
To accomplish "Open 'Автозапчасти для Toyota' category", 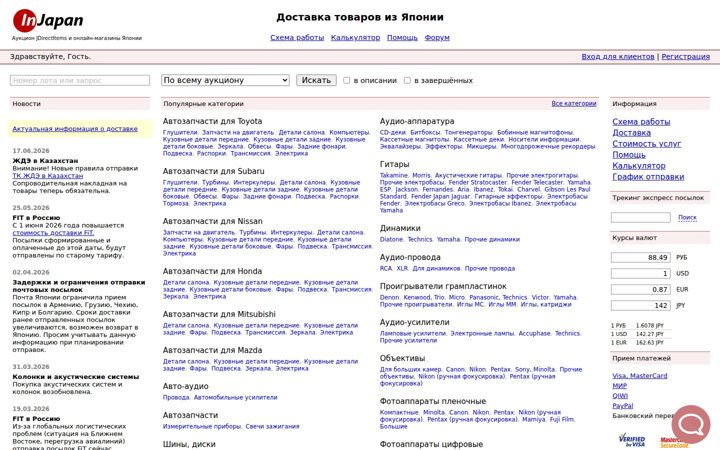I will click(x=212, y=121).
